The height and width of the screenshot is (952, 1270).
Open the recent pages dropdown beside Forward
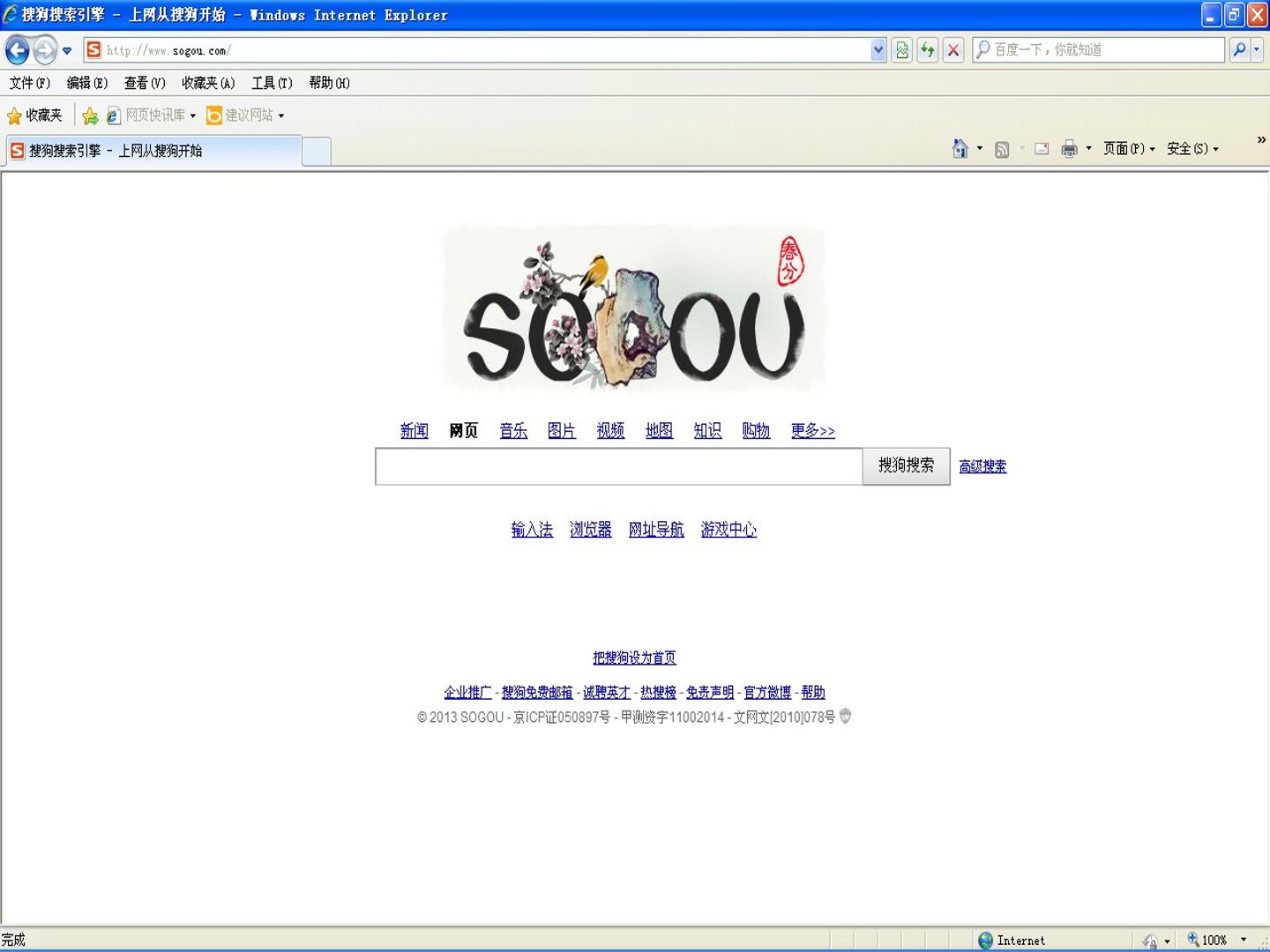point(67,51)
